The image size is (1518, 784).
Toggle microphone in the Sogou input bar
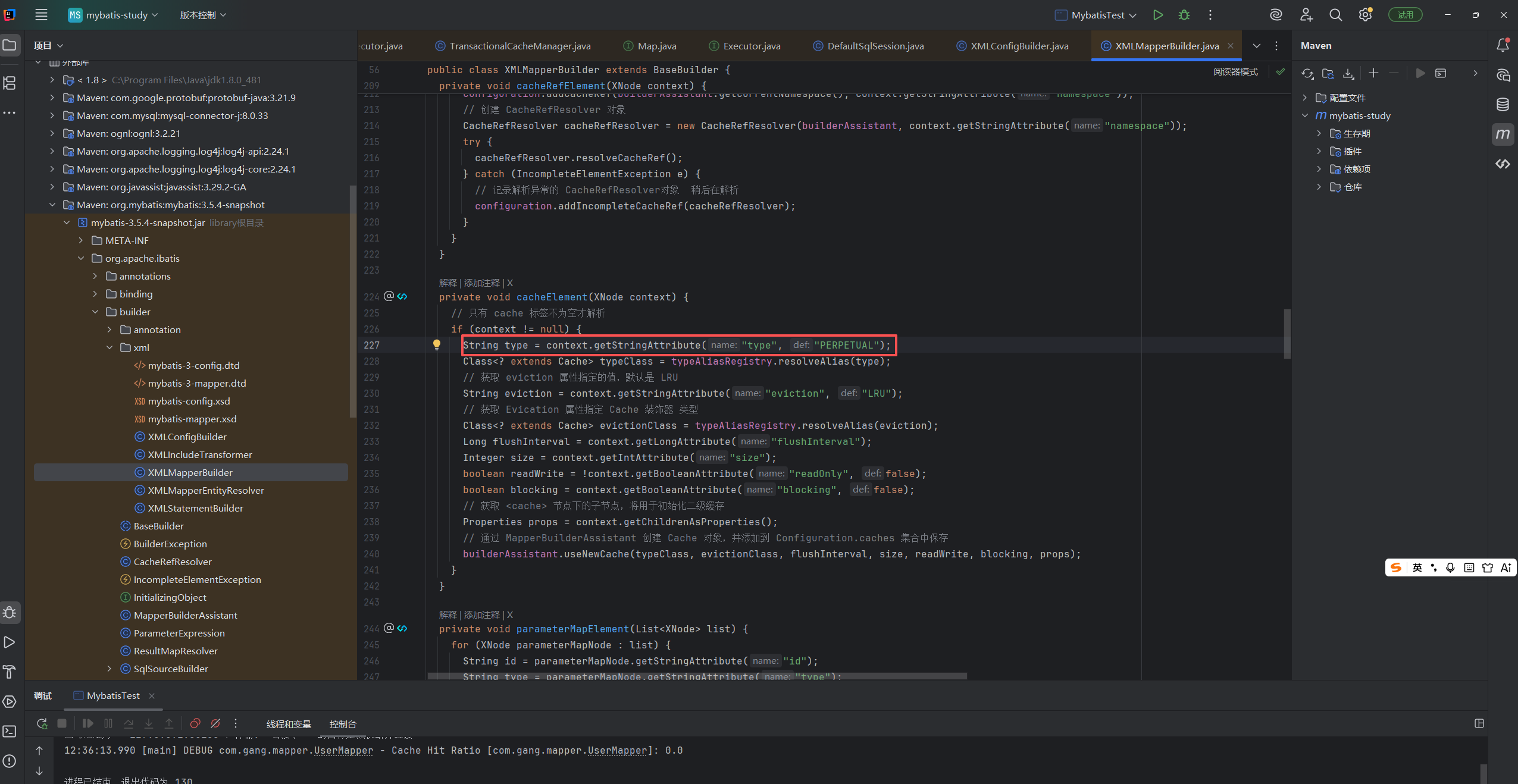coord(1450,567)
